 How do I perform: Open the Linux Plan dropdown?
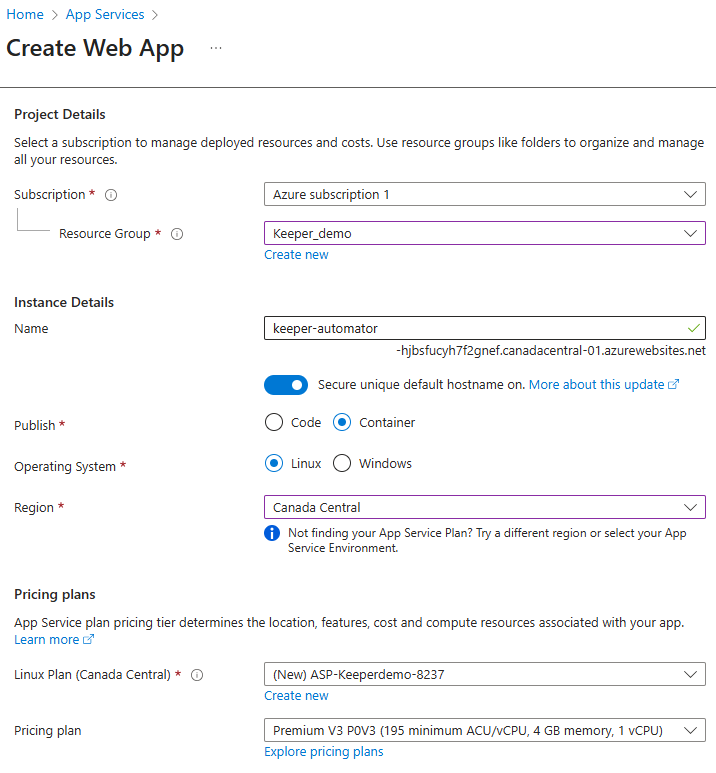click(x=484, y=674)
